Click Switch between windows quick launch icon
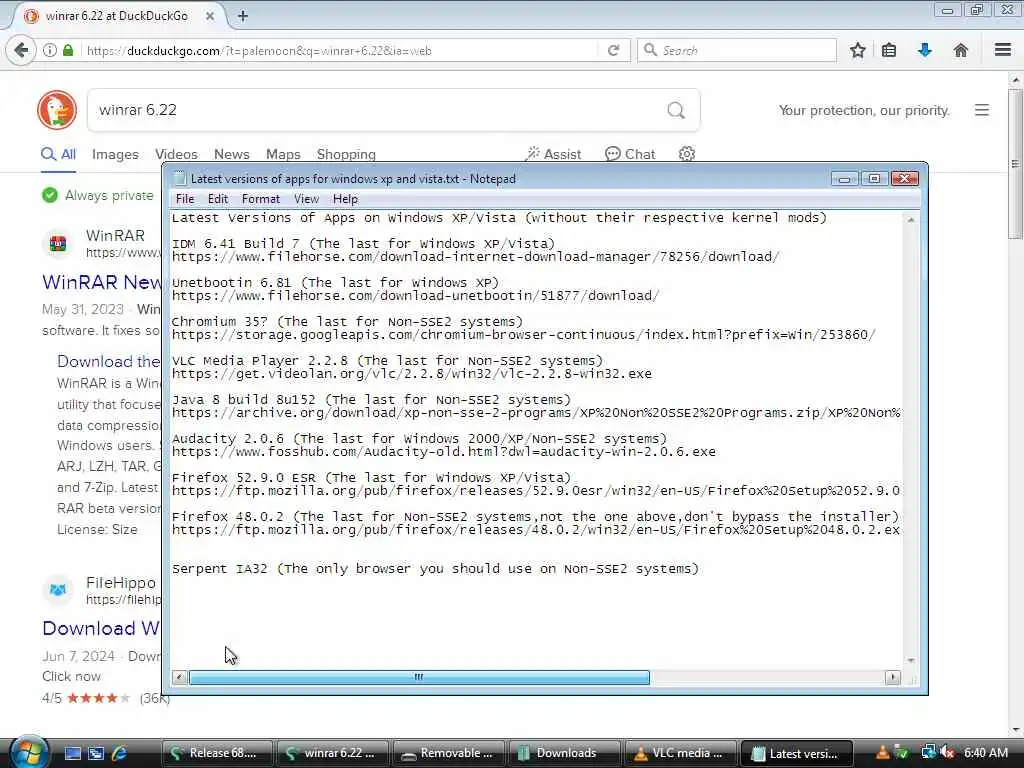This screenshot has height=768, width=1024. click(96, 753)
